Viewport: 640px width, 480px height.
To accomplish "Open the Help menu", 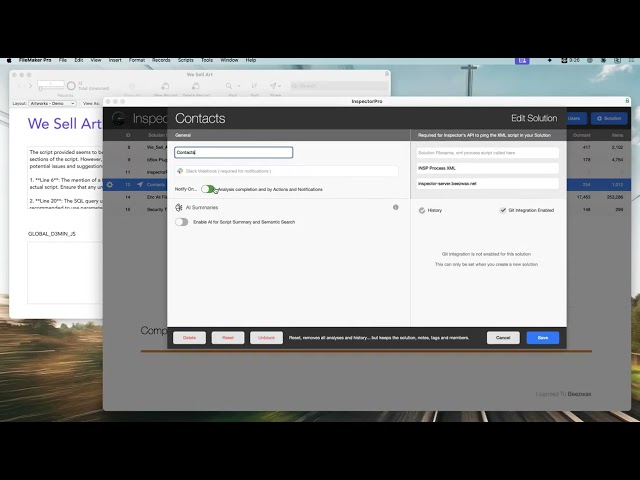I will [251, 60].
